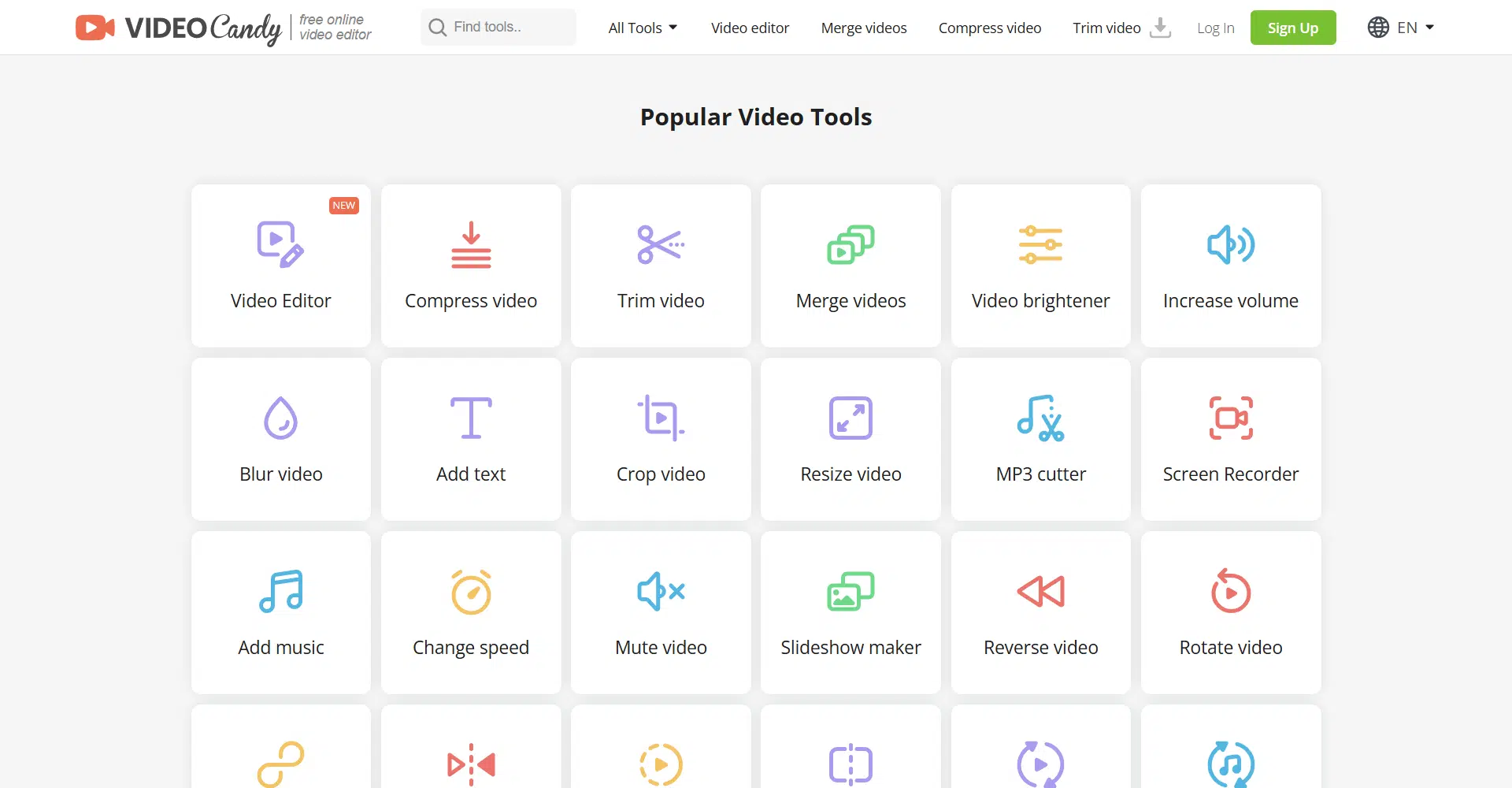The height and width of the screenshot is (788, 1512).
Task: Open the Video brightener sliders icon
Action: click(1040, 244)
